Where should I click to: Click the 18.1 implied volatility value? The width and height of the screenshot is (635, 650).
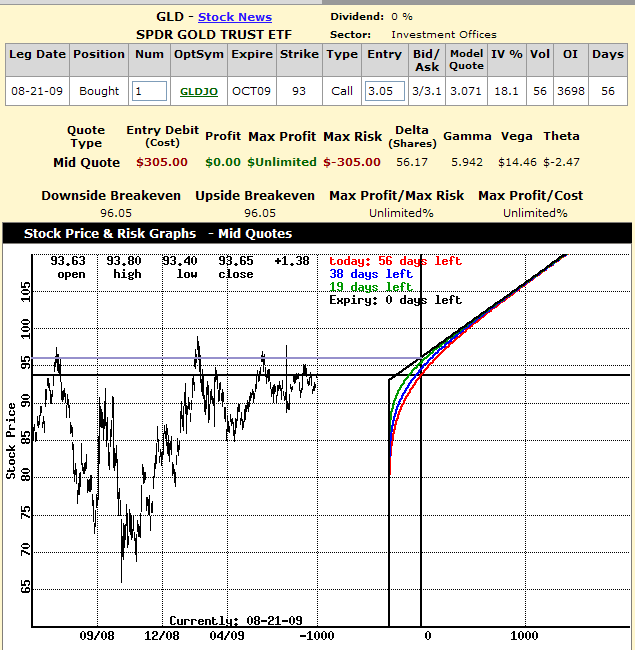pos(507,91)
